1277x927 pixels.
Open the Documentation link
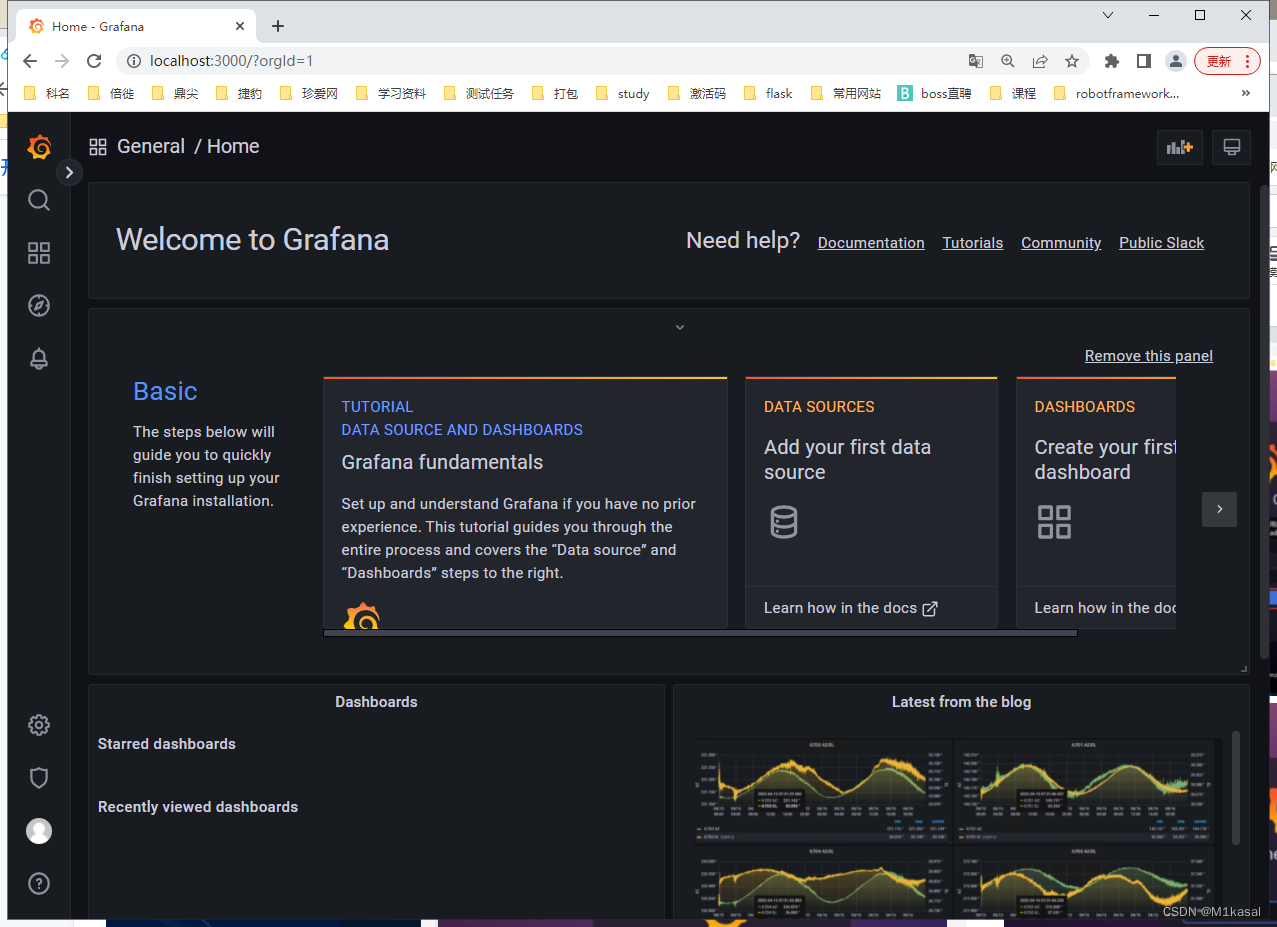coord(871,243)
